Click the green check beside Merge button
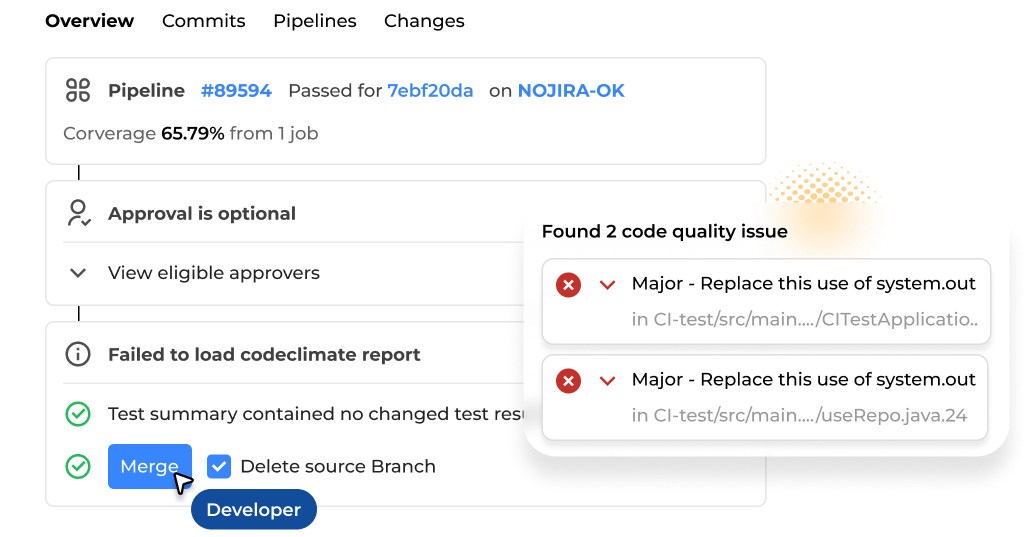 pos(77,466)
